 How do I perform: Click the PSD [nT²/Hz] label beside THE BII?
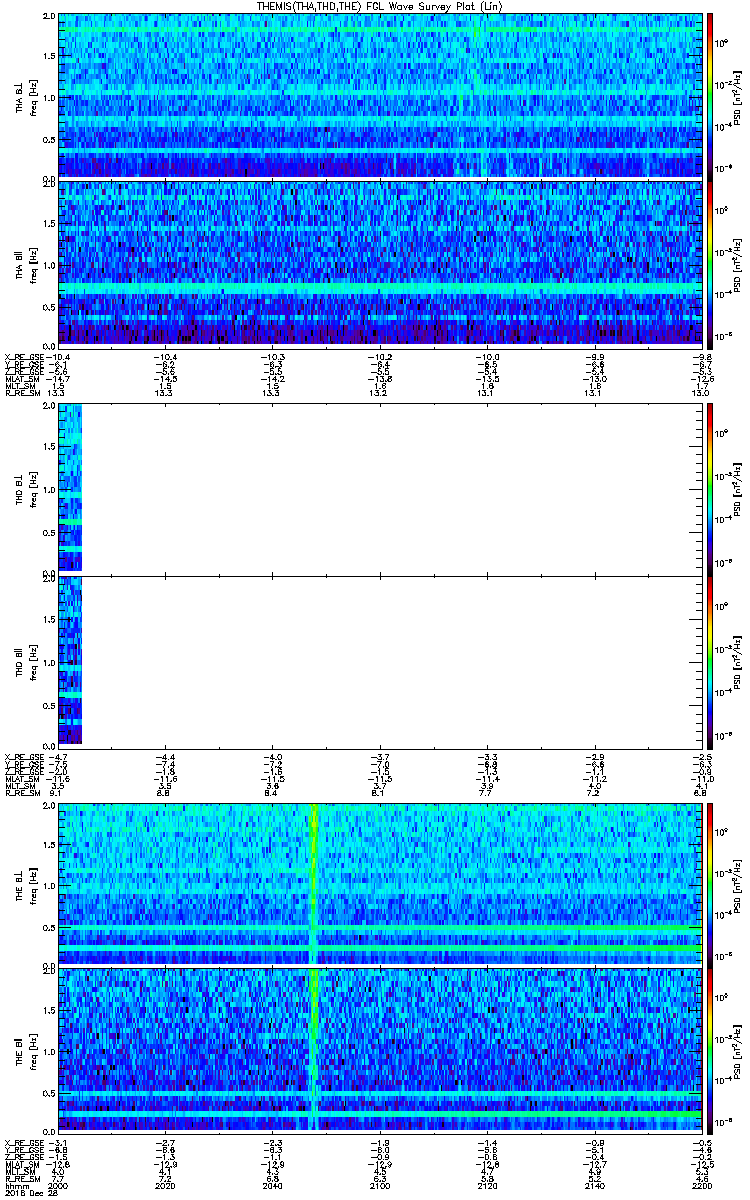[737, 1051]
